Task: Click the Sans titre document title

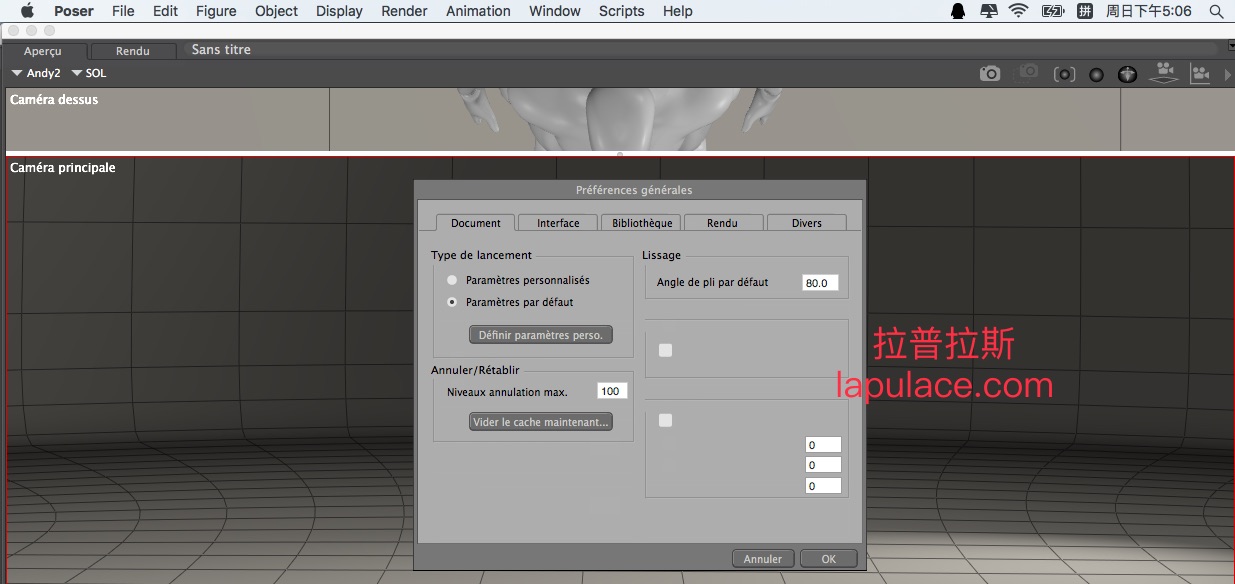Action: pyautogui.click(x=221, y=50)
